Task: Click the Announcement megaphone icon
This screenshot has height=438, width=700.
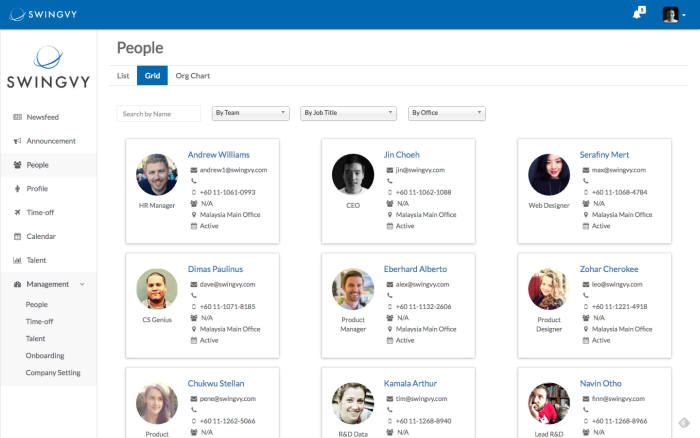Action: pyautogui.click(x=17, y=141)
